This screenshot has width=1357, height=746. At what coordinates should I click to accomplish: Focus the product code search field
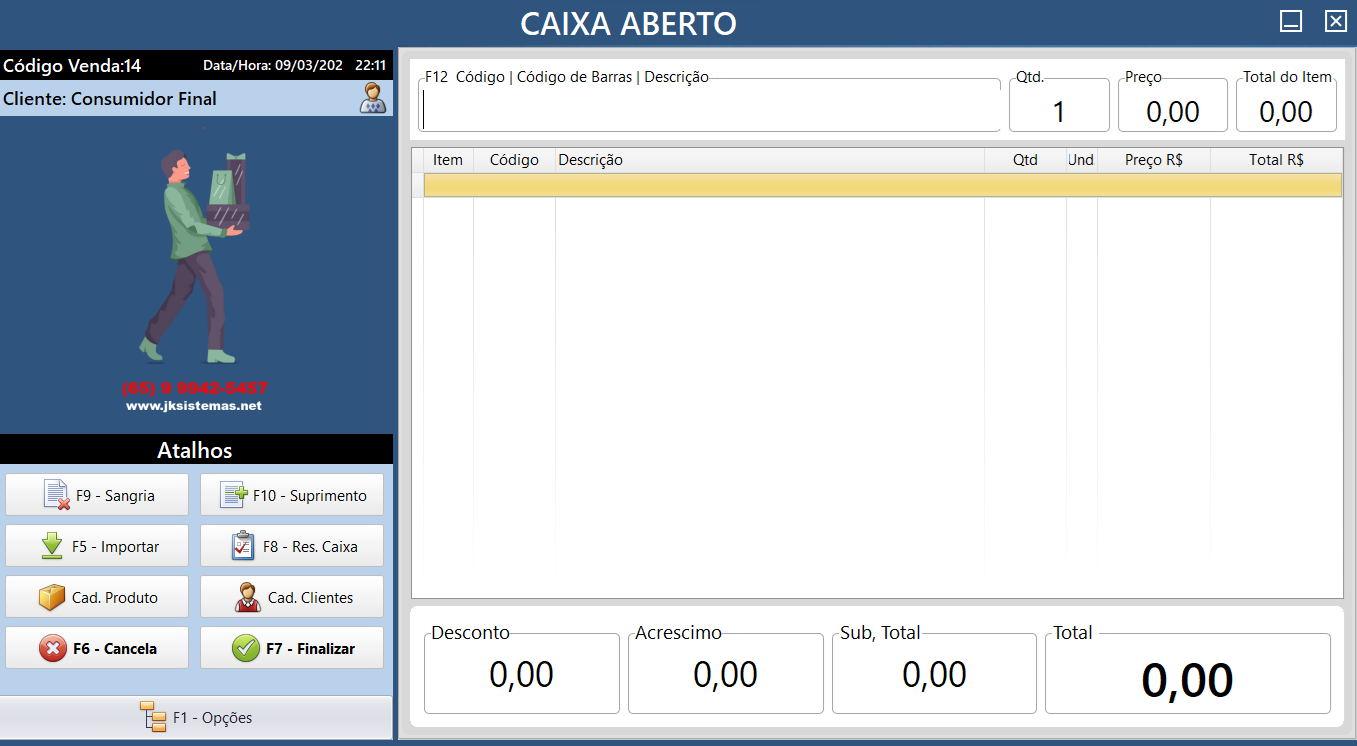coord(709,110)
